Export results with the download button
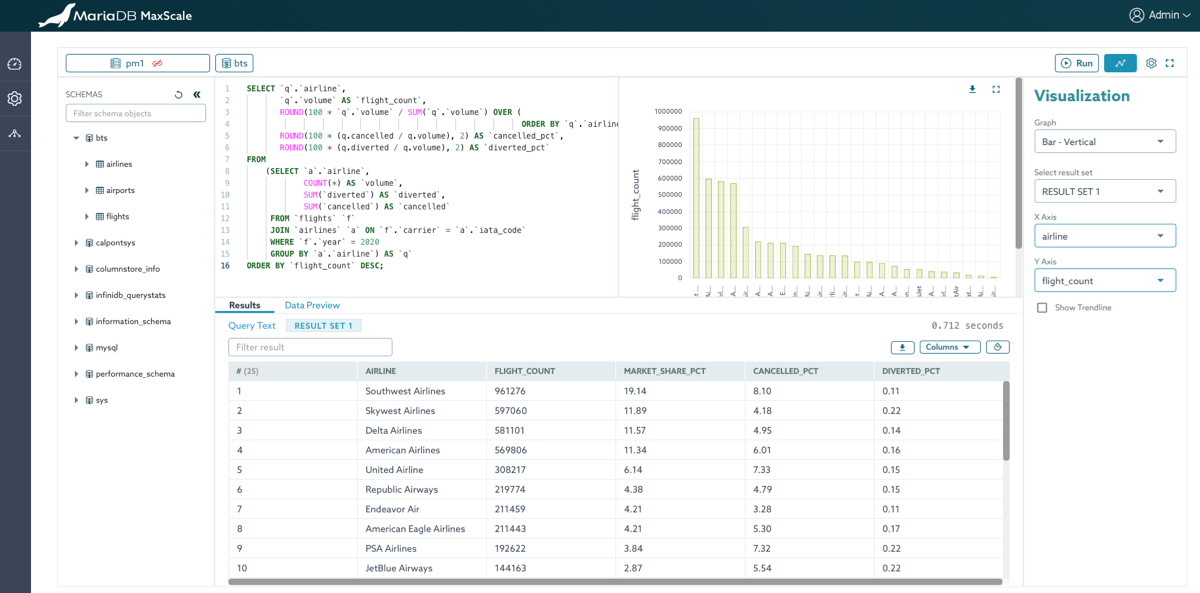Screen dimensions: 1200x593 click(x=901, y=347)
